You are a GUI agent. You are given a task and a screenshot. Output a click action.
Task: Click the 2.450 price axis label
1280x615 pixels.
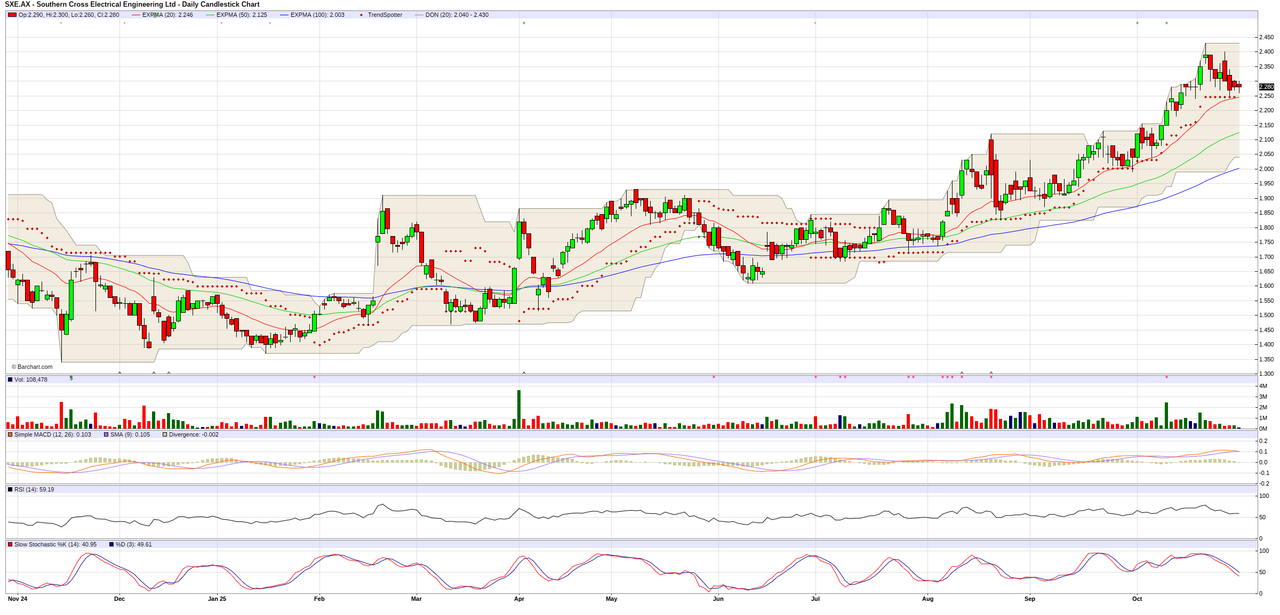coord(1266,37)
